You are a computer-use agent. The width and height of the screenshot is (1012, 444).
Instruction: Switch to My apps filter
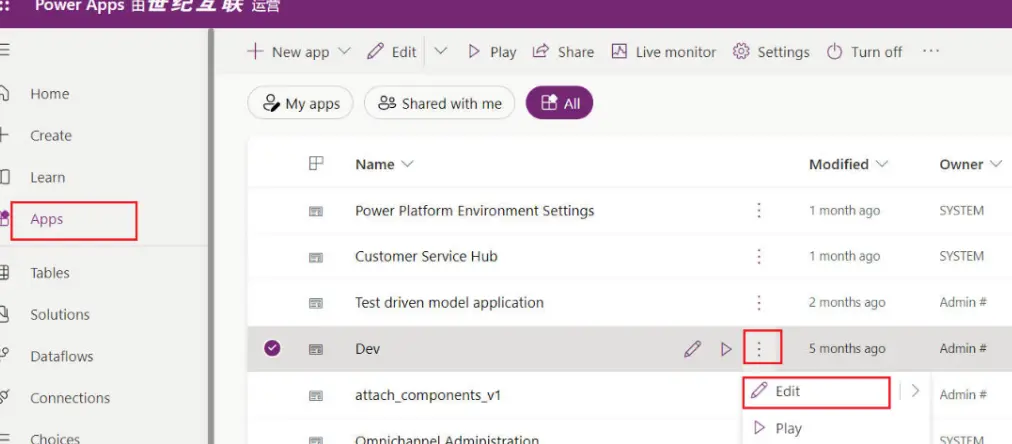click(x=300, y=103)
